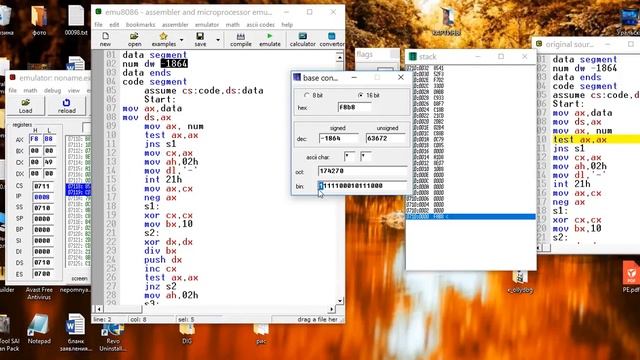Viewport: 640px width, 360px height.
Task: Click the SS register field
Action: (x=42, y=208)
